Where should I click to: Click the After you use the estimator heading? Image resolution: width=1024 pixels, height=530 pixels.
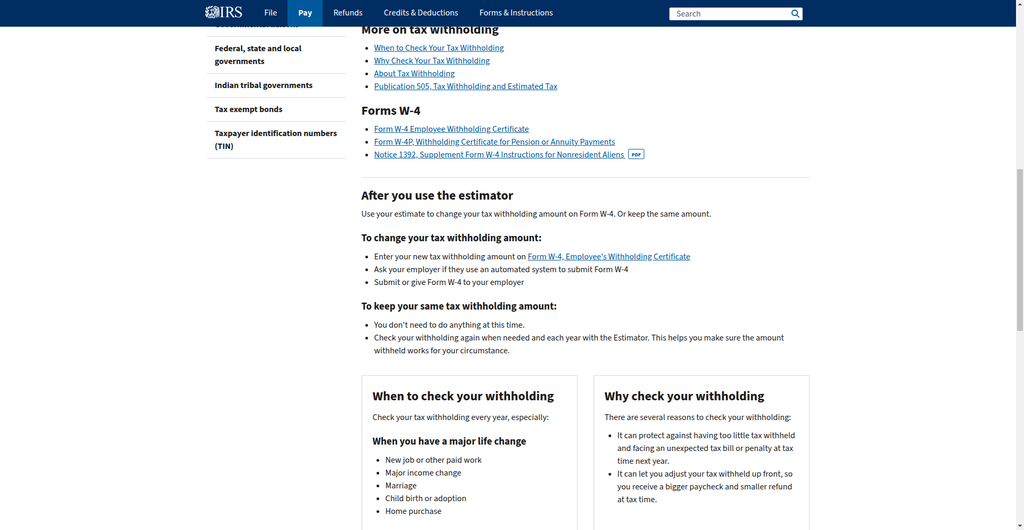[437, 196]
